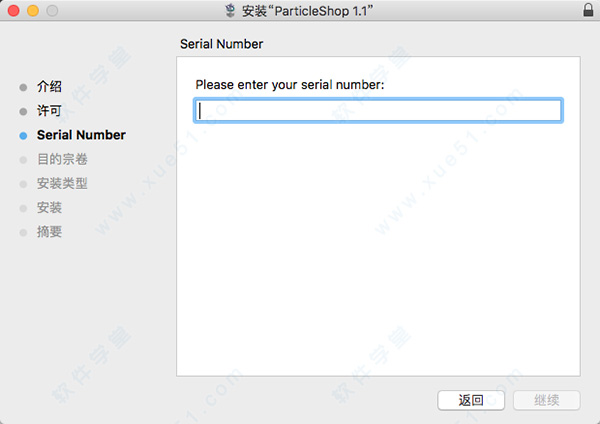Click the blue bullet beside Serial Number step
The height and width of the screenshot is (424, 600).
click(23, 135)
